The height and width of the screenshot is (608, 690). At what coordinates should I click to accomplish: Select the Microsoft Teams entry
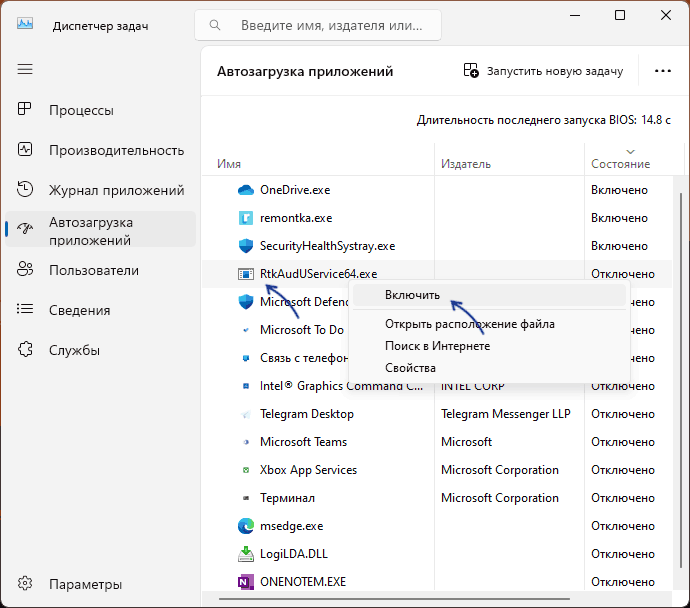pos(303,442)
